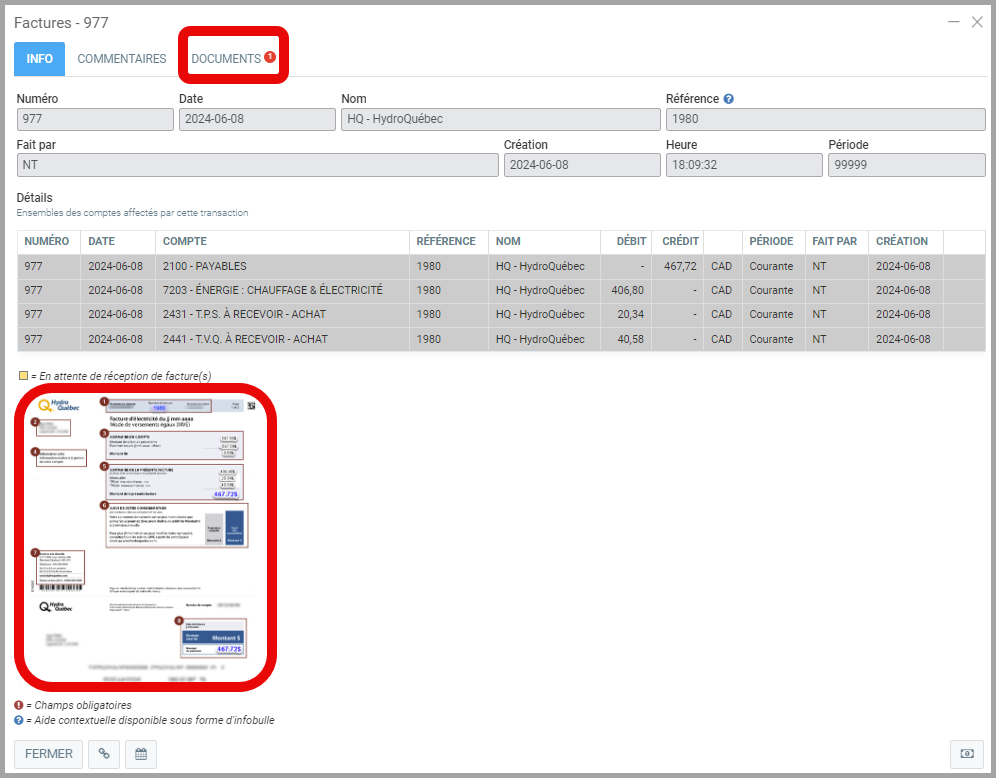Screen dimensions: 996x778
Task: Click the link icon button beside FERMER
Action: click(104, 754)
